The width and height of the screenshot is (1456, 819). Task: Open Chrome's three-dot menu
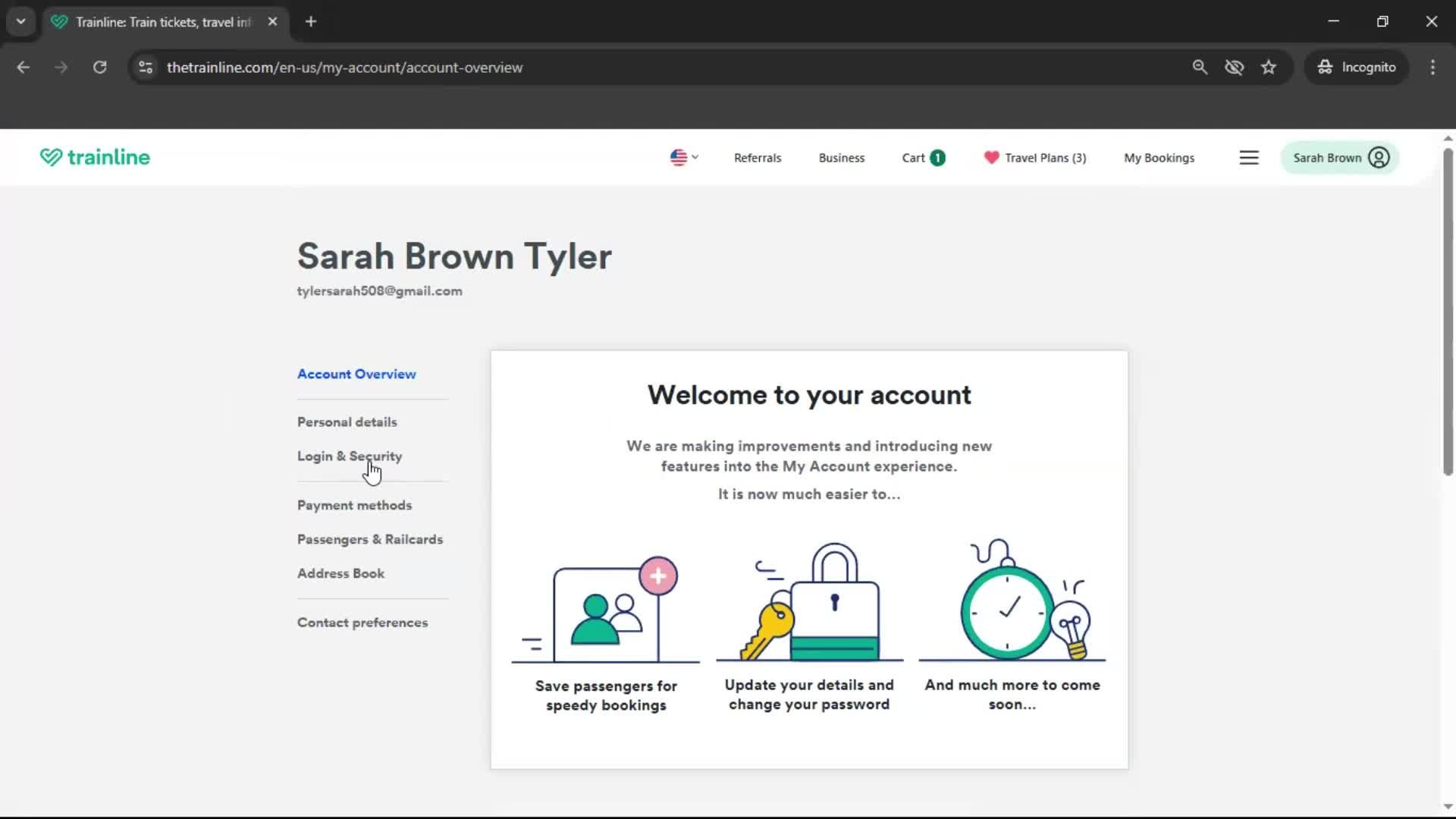tap(1432, 67)
